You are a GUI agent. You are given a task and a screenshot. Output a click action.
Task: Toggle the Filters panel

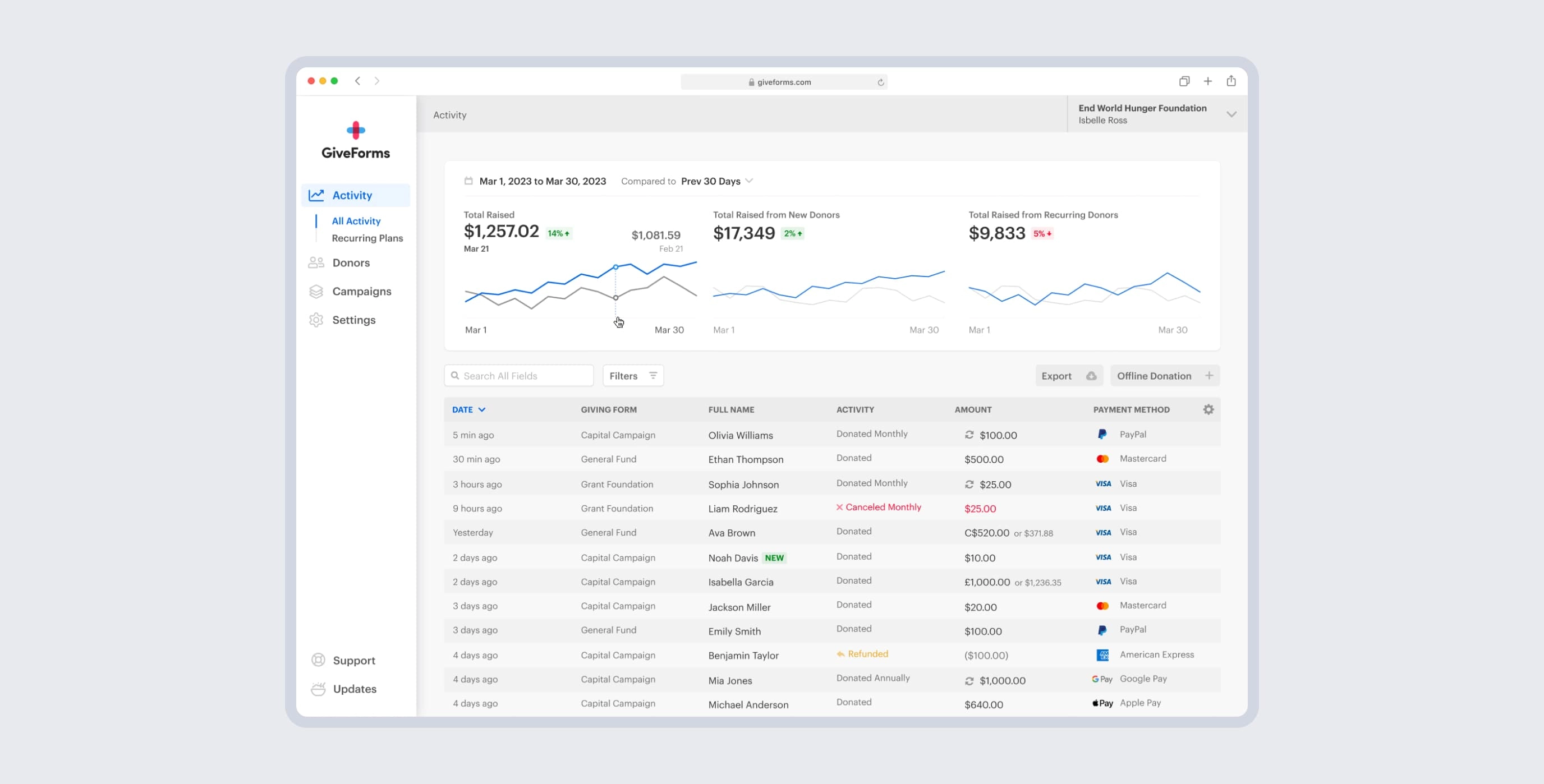633,376
